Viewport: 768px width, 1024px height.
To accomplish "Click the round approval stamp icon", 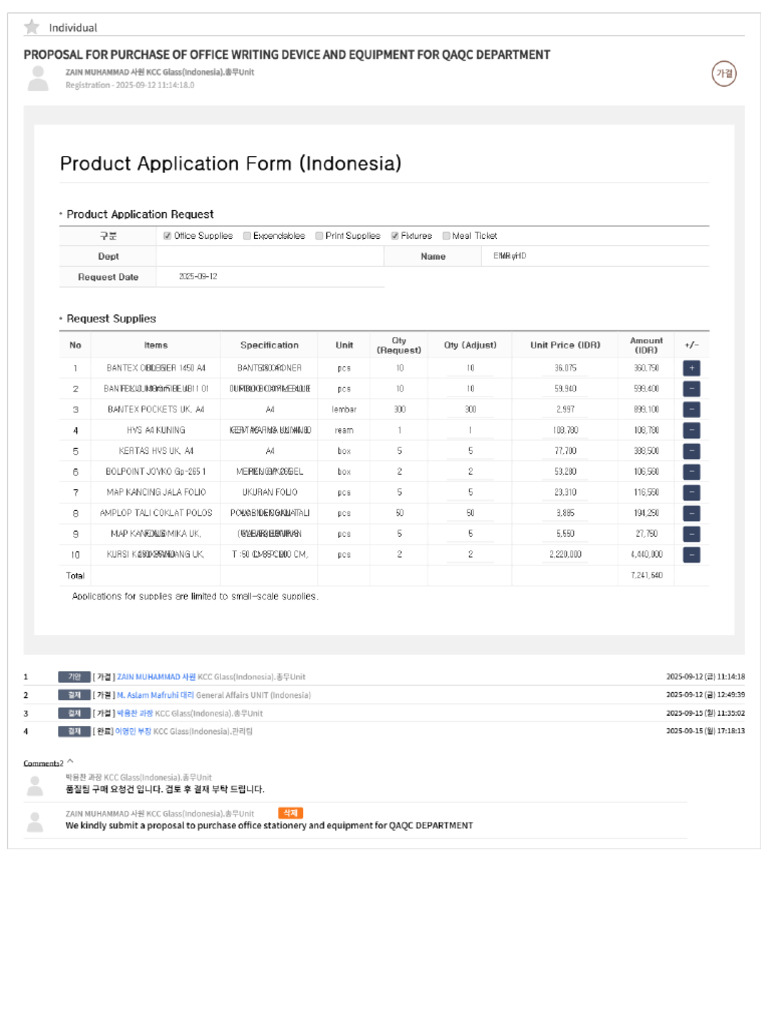I will click(x=724, y=73).
